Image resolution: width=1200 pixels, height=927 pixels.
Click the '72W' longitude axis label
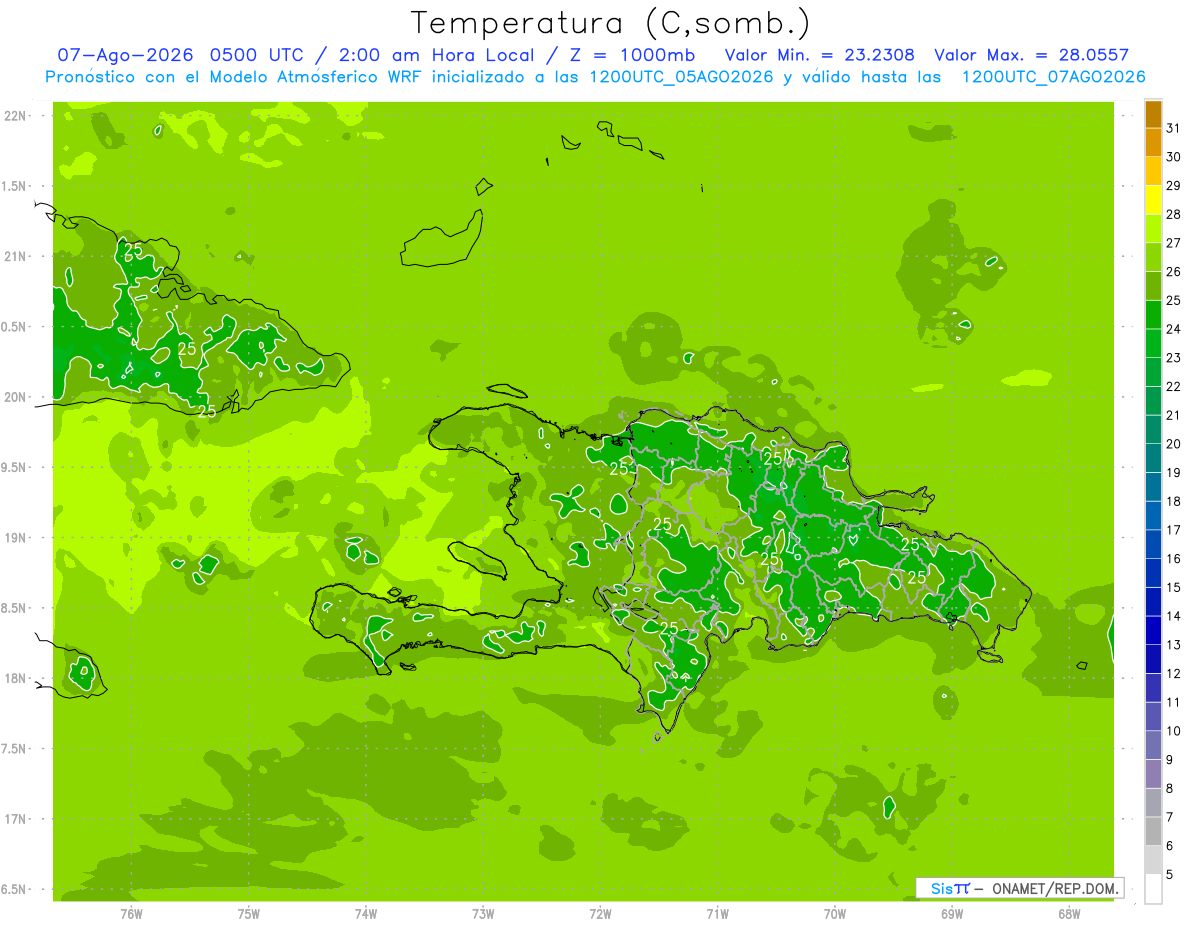pyautogui.click(x=600, y=913)
